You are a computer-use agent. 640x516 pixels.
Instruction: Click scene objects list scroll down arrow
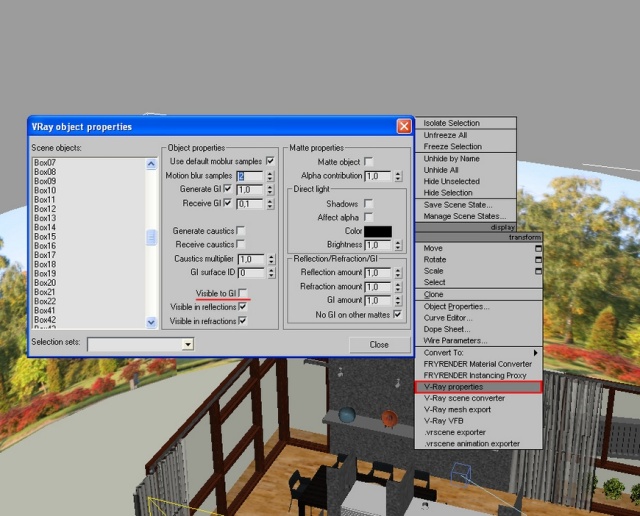151,322
